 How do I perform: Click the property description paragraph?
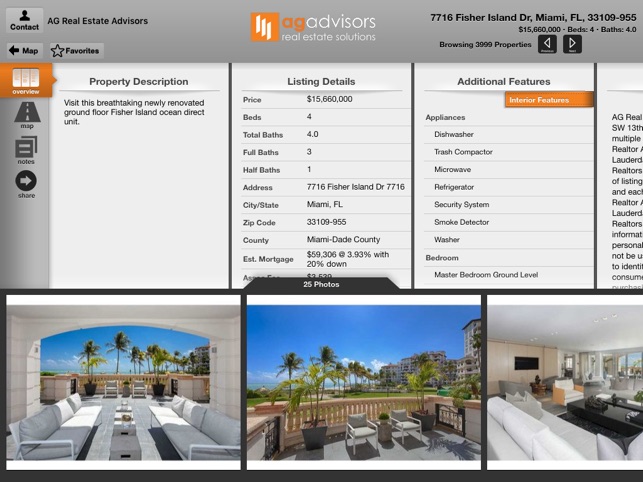tap(134, 112)
